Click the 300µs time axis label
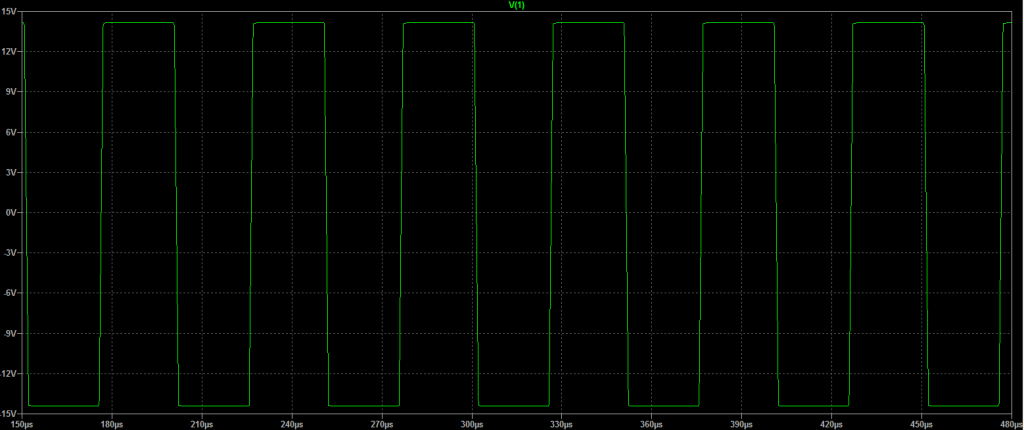 [471, 423]
